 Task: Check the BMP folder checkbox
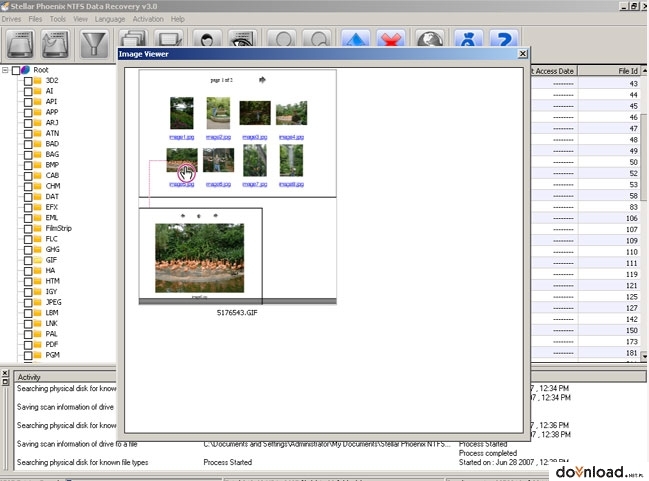[x=28, y=165]
